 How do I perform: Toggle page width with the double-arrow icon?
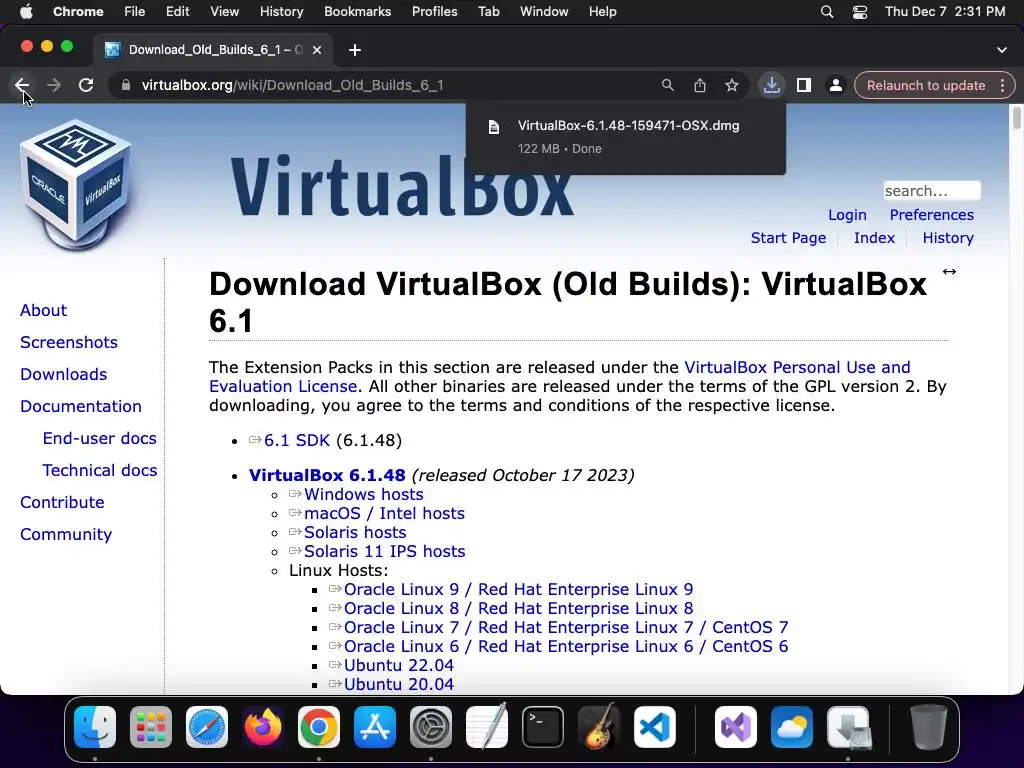click(x=949, y=272)
